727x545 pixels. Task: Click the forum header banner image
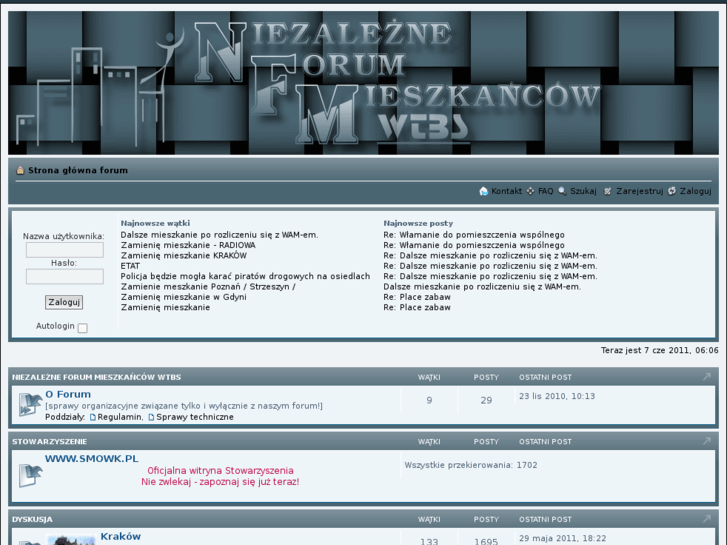pos(364,83)
